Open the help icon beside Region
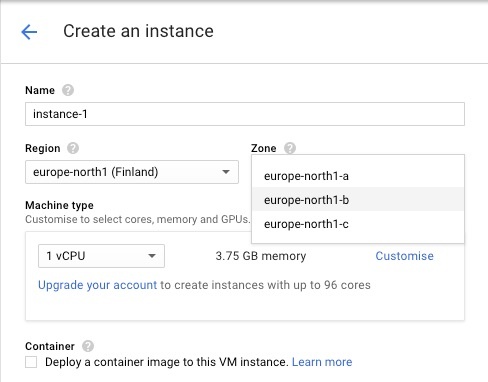This screenshot has width=488, height=382. point(73,148)
